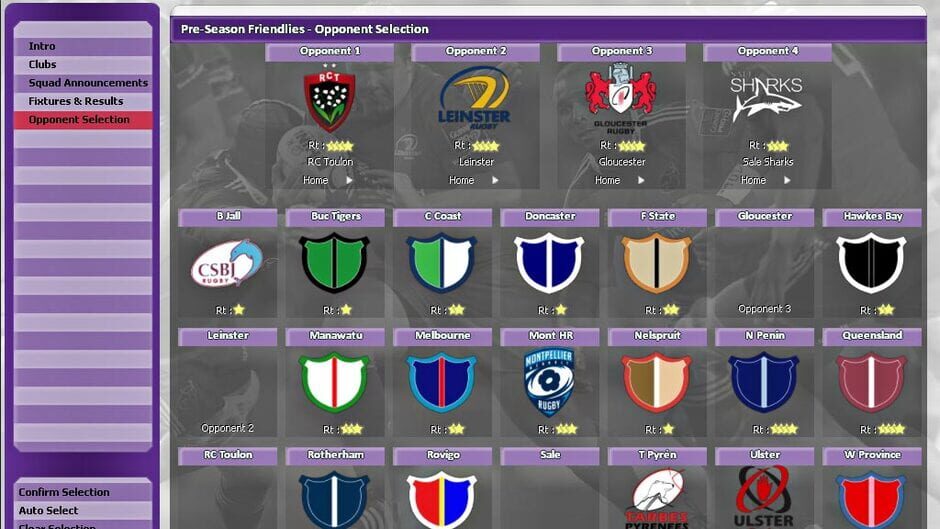Switch venue arrow for Sale Sharks
This screenshot has height=529, width=940.
click(787, 181)
